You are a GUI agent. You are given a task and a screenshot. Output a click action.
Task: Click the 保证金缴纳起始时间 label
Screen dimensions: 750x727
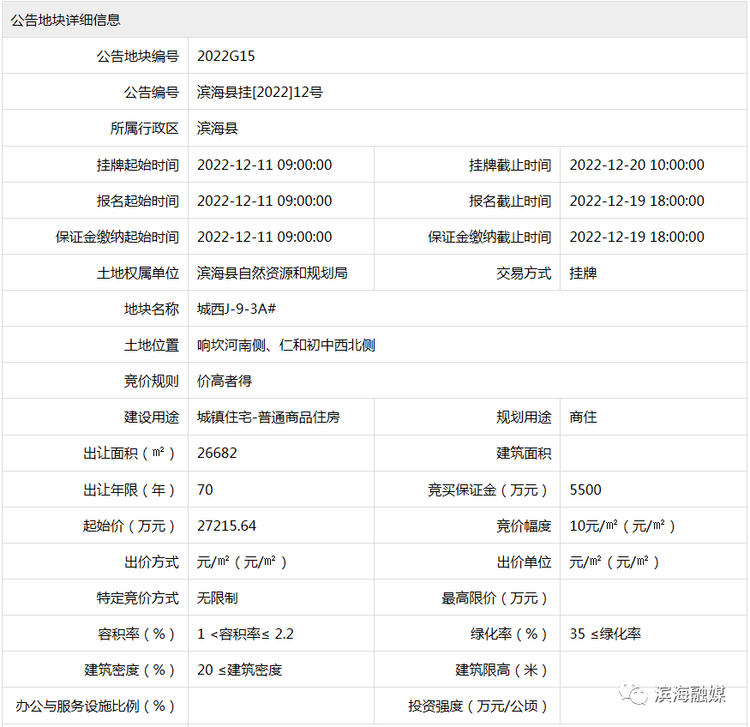(117, 237)
